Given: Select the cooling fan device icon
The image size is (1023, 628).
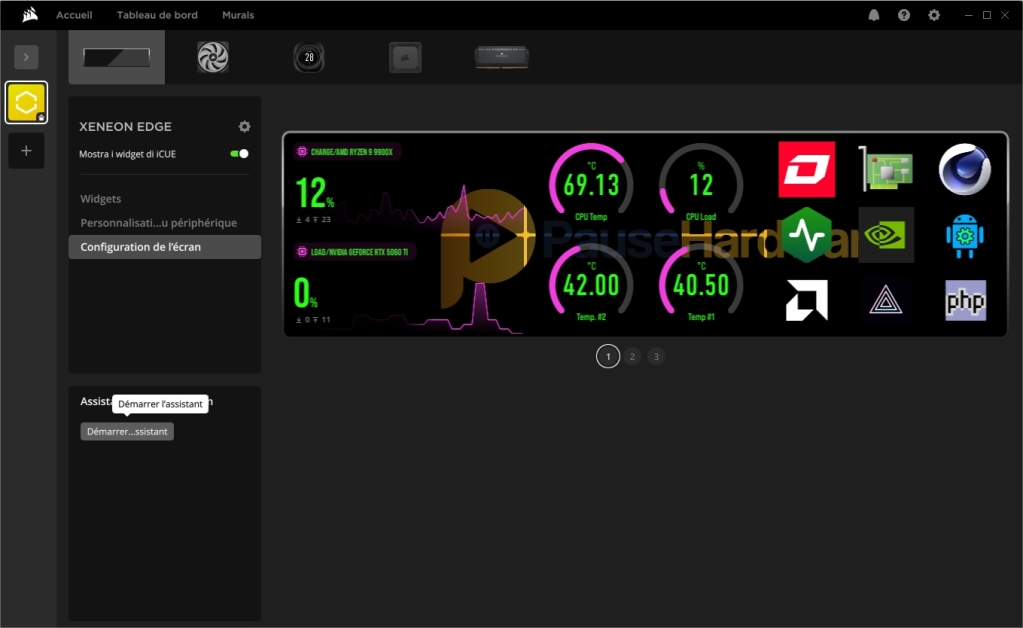Looking at the screenshot, I should click(212, 57).
